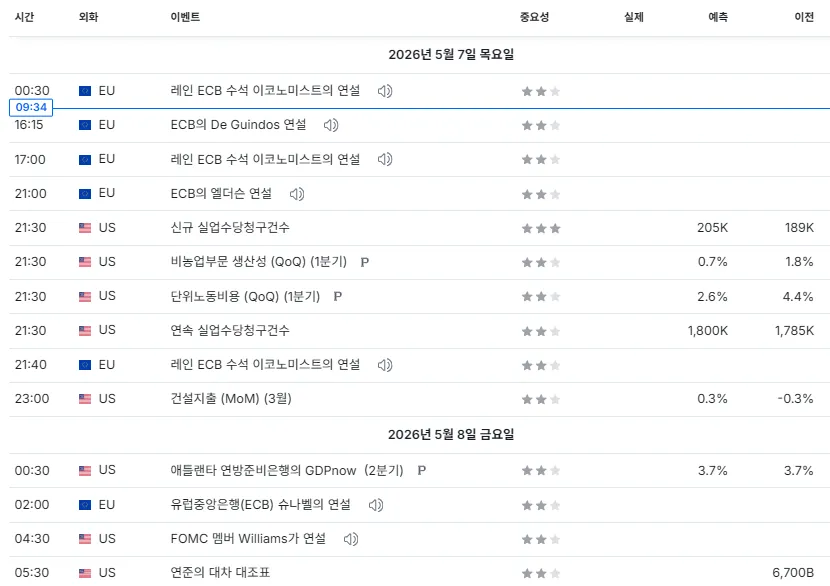Open the ECB의 De Guindos 연설 event
The image size is (830, 586).
tap(238, 125)
